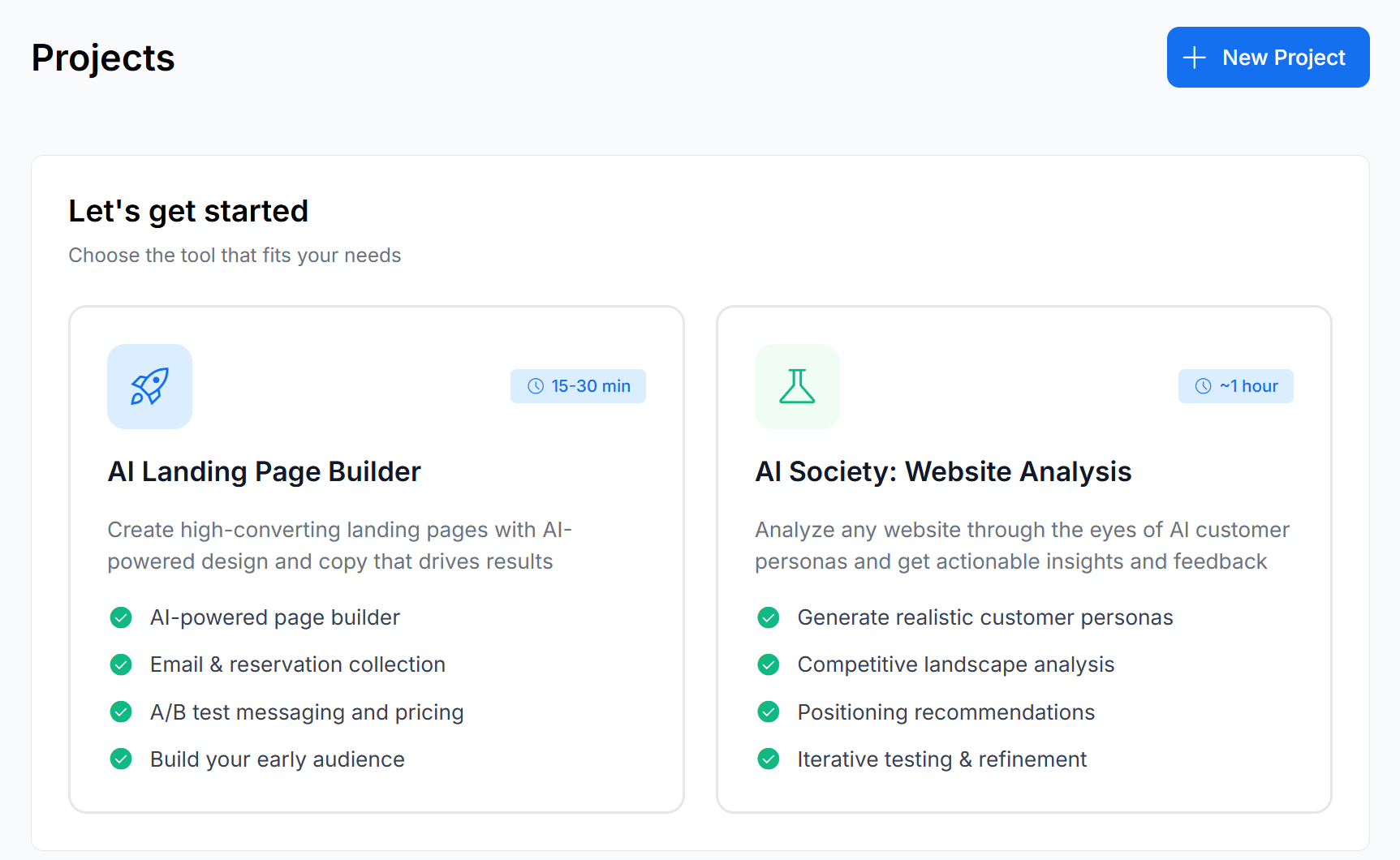
Task: Click the checkmark beside Build your early audience
Action: (121, 759)
